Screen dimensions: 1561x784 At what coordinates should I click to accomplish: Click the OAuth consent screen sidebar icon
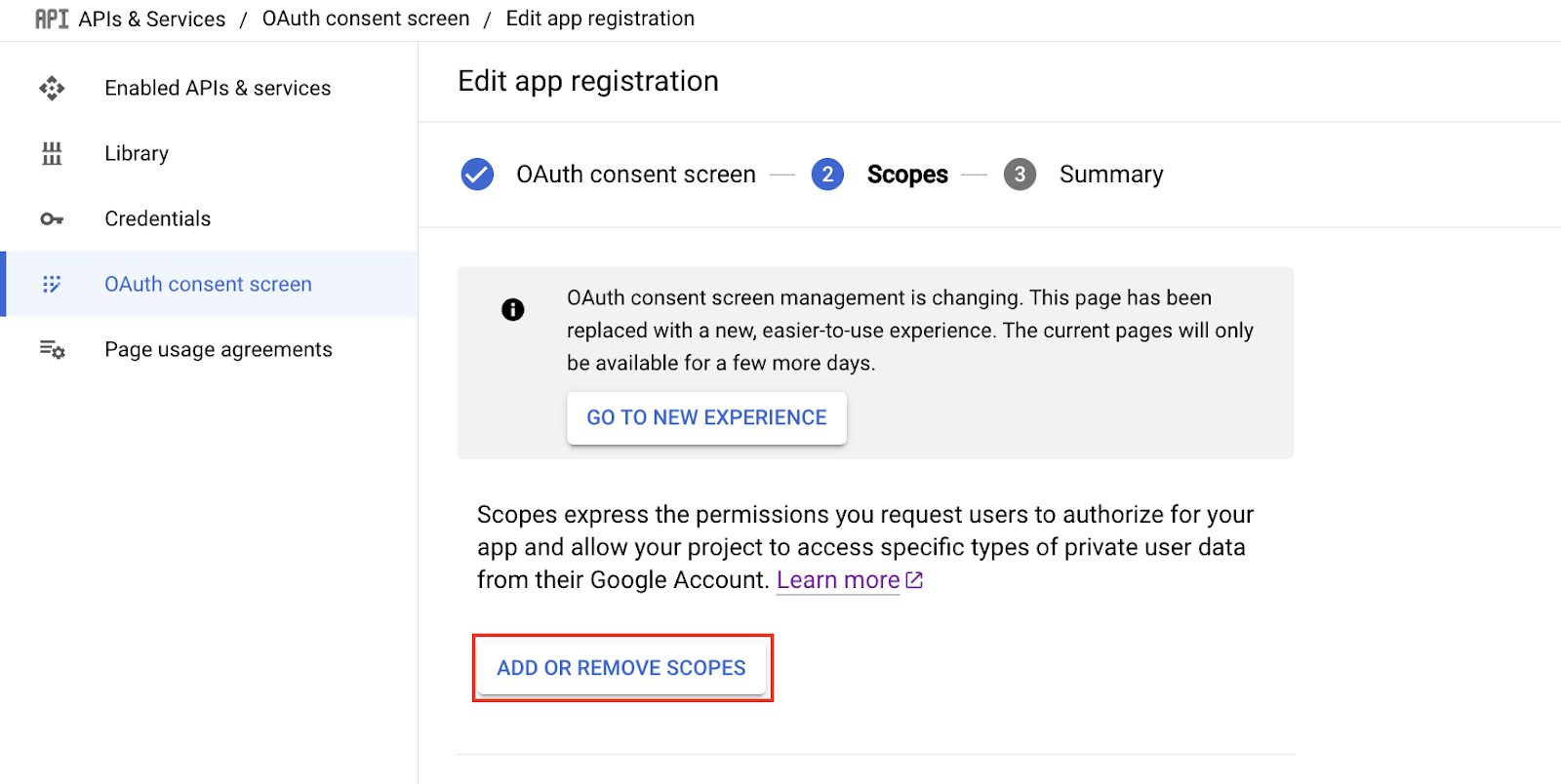pyautogui.click(x=52, y=285)
